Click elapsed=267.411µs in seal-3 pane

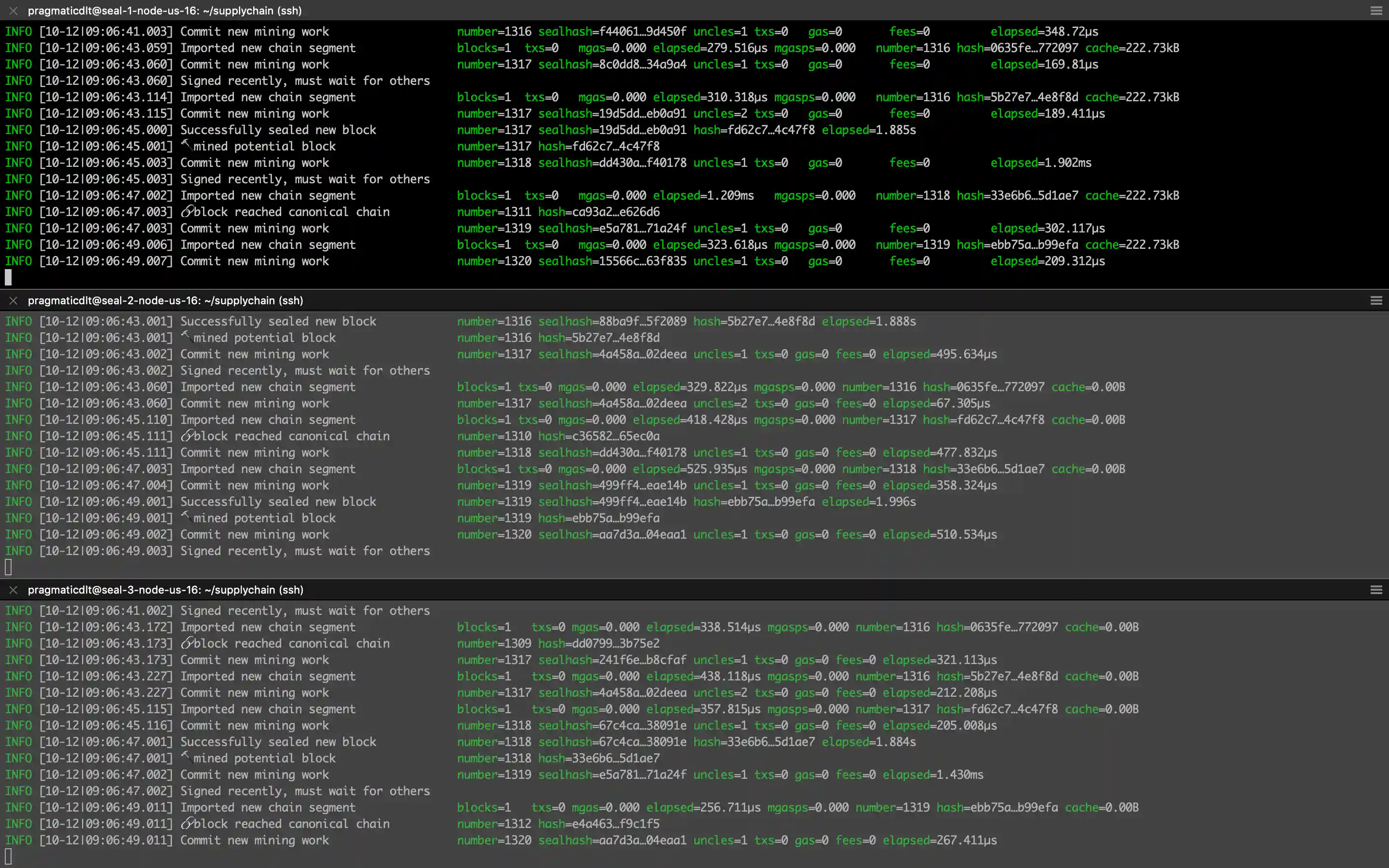coord(940,841)
